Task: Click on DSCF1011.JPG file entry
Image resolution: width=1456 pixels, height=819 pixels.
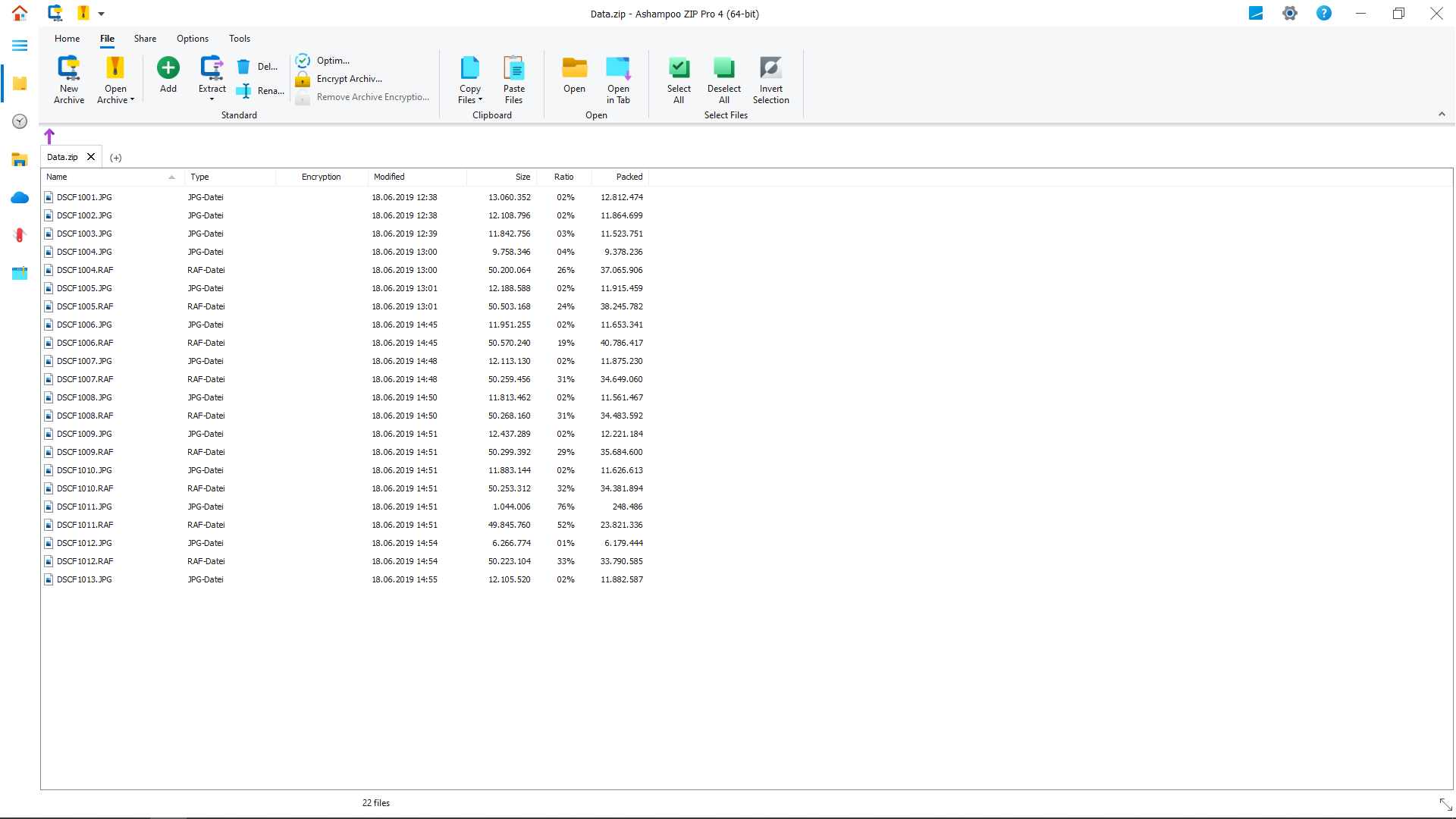Action: tap(84, 506)
